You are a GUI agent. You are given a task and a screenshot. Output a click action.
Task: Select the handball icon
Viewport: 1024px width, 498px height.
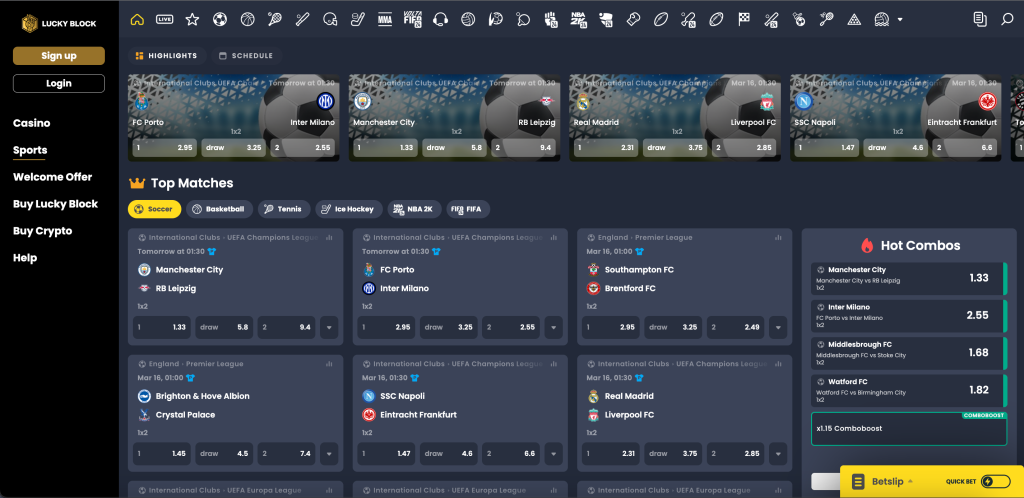point(495,20)
